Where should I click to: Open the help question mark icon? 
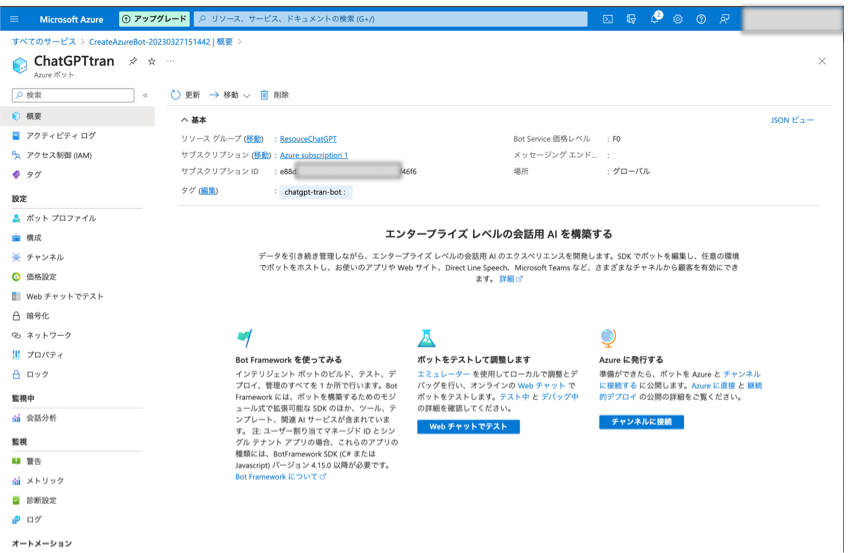(701, 19)
